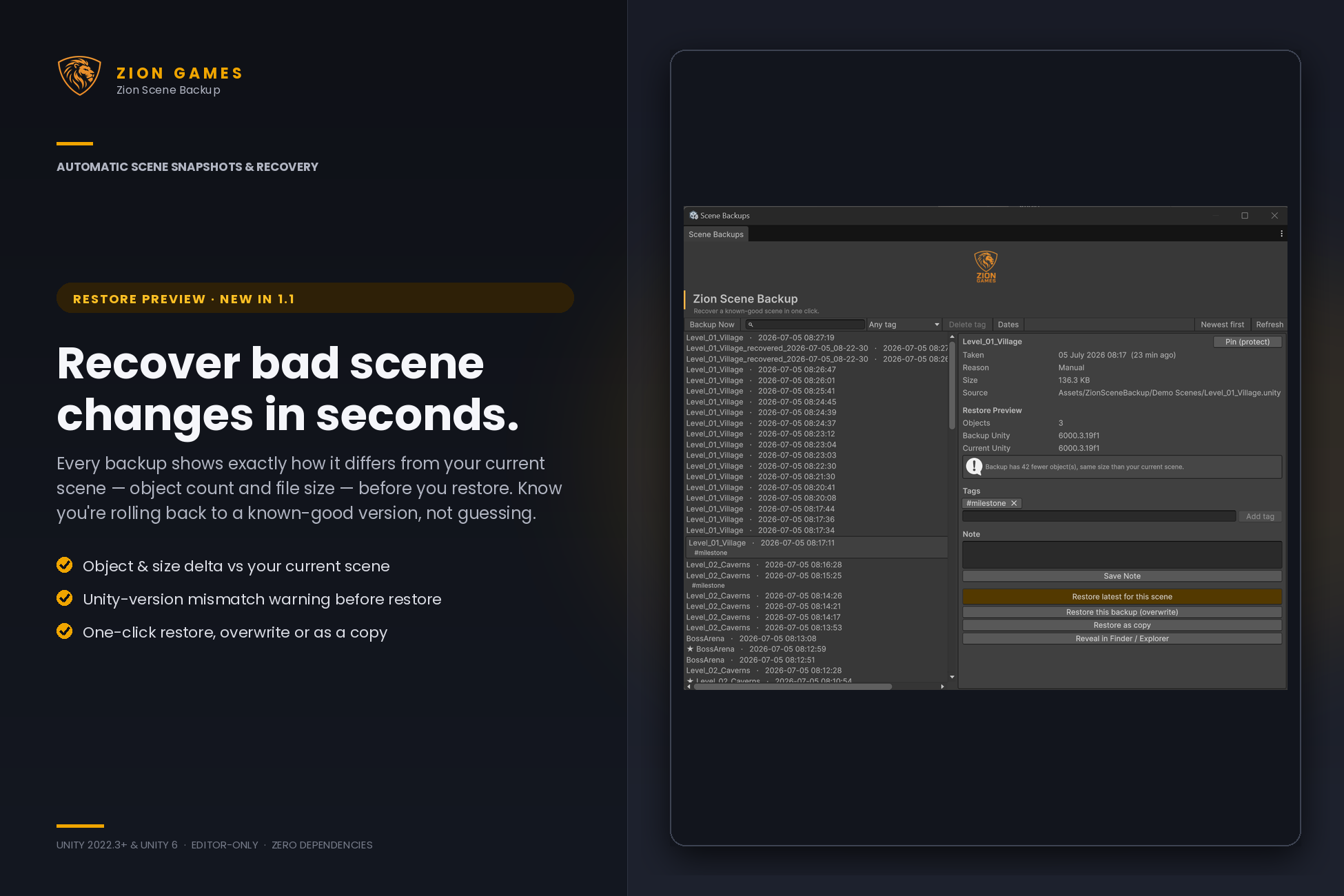The image size is (1344, 896).
Task: Select backup BossArena 08:12:51
Action: (816, 660)
